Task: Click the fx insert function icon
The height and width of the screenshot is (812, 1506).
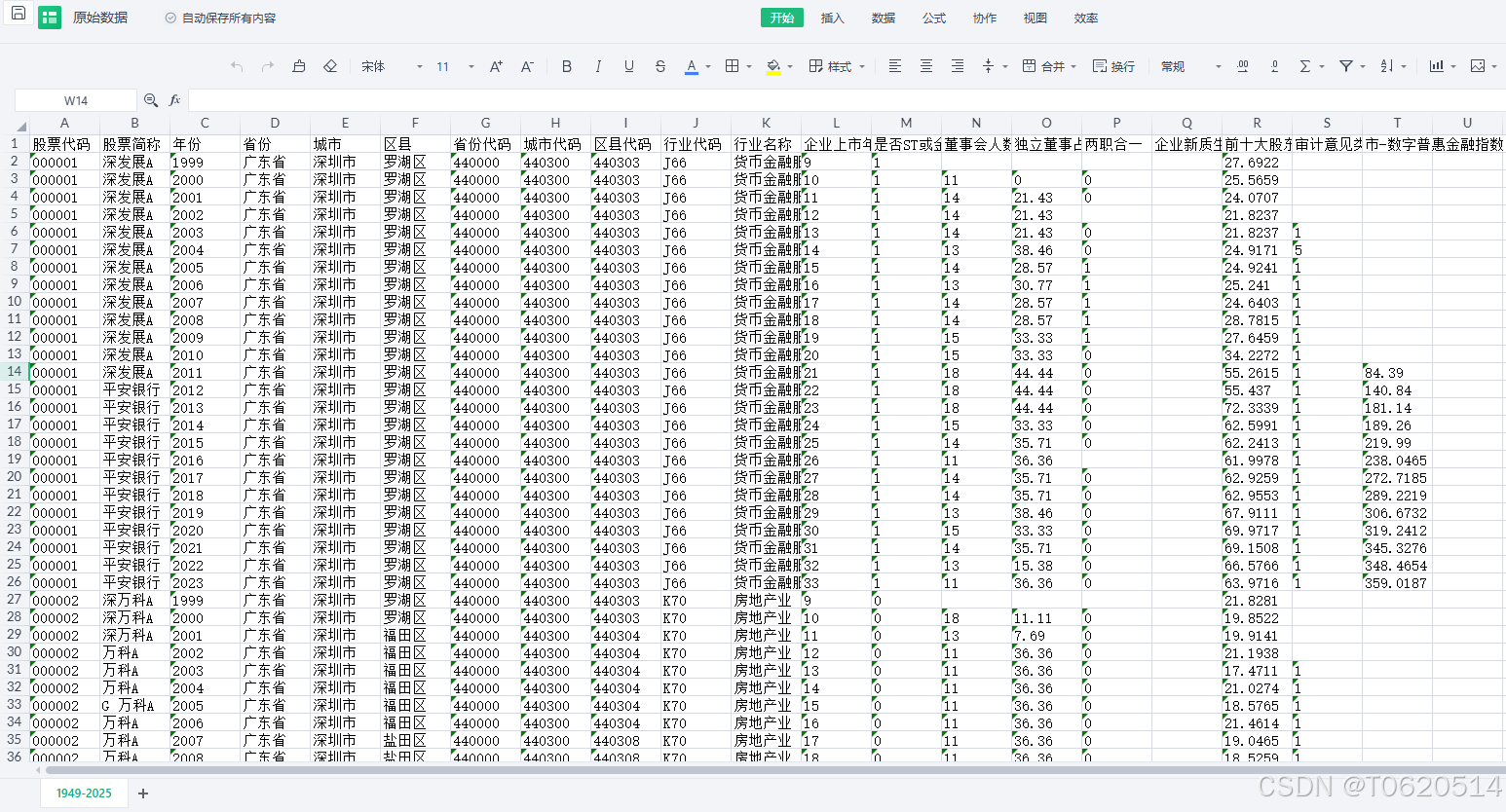Action: [175, 100]
